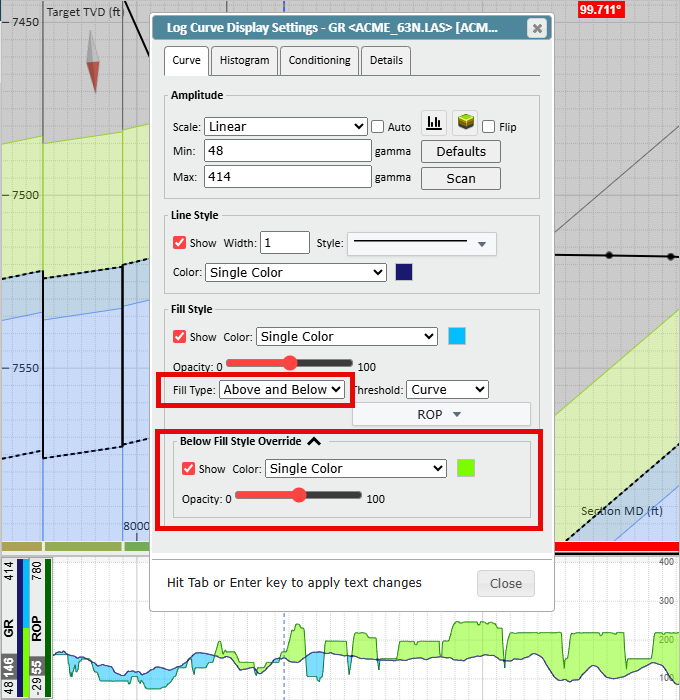Close the Log Curve Display Settings dialog
Screen dimensions: 680x700
point(537,29)
